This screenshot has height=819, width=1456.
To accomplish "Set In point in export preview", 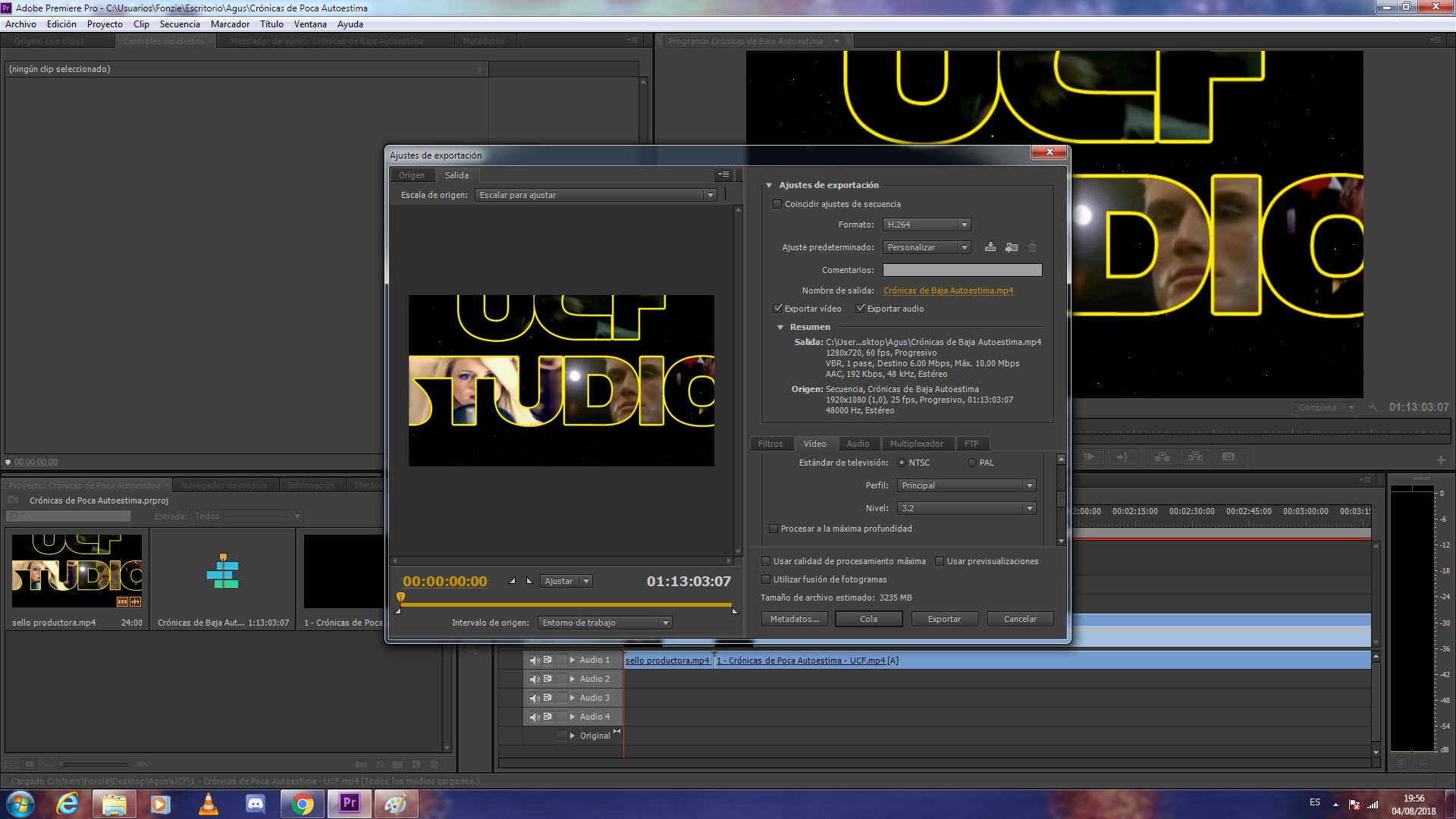I will [x=512, y=581].
